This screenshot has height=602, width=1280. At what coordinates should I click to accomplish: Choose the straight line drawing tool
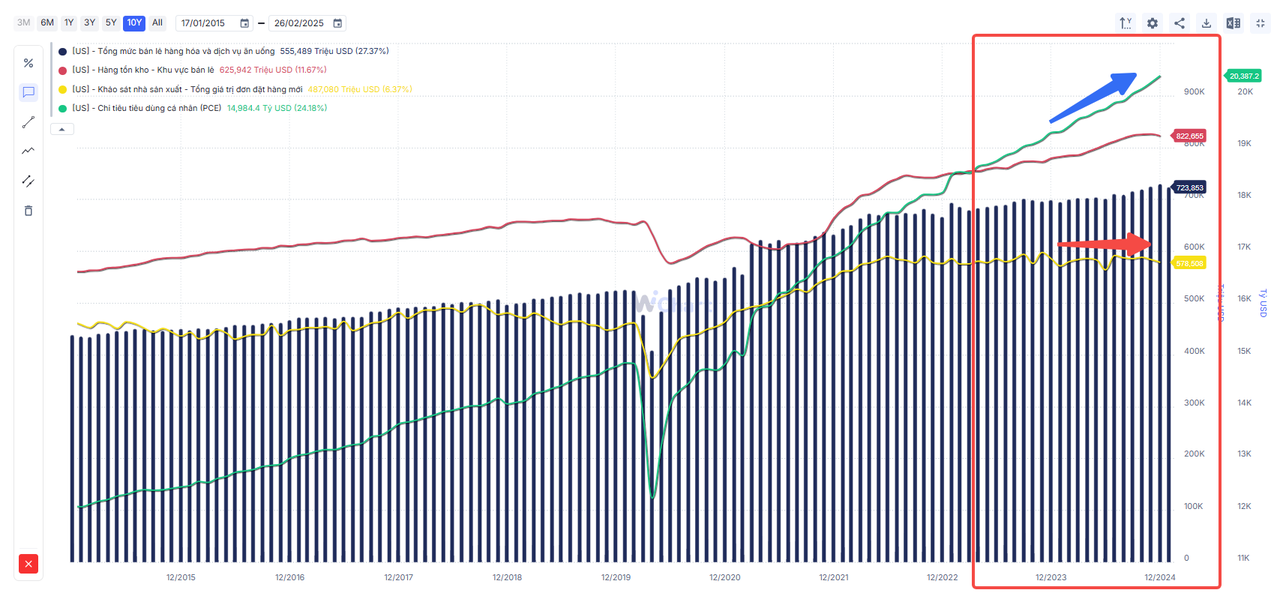coord(28,122)
